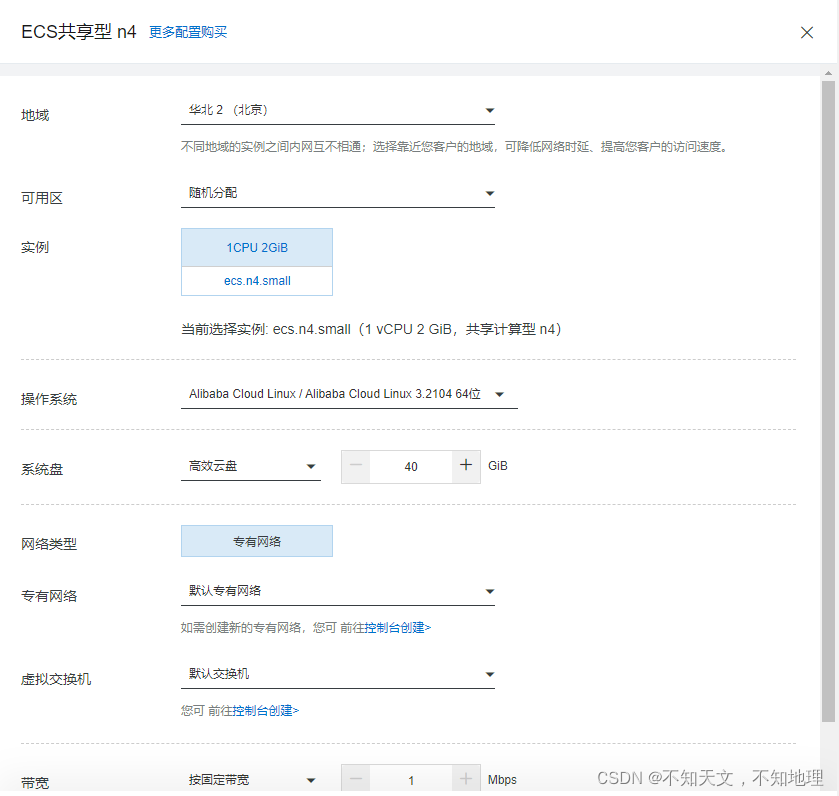The image size is (839, 796).
Task: Close the ECS共享型 n4 dialog
Action: click(806, 33)
